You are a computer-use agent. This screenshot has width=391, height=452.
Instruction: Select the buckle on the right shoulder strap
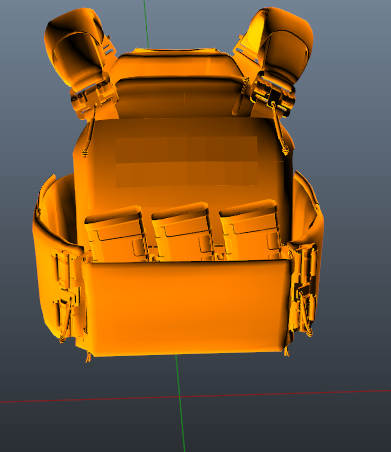(x=273, y=95)
